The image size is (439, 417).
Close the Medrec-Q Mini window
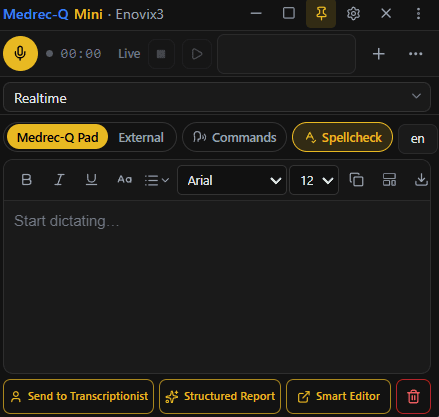(386, 14)
